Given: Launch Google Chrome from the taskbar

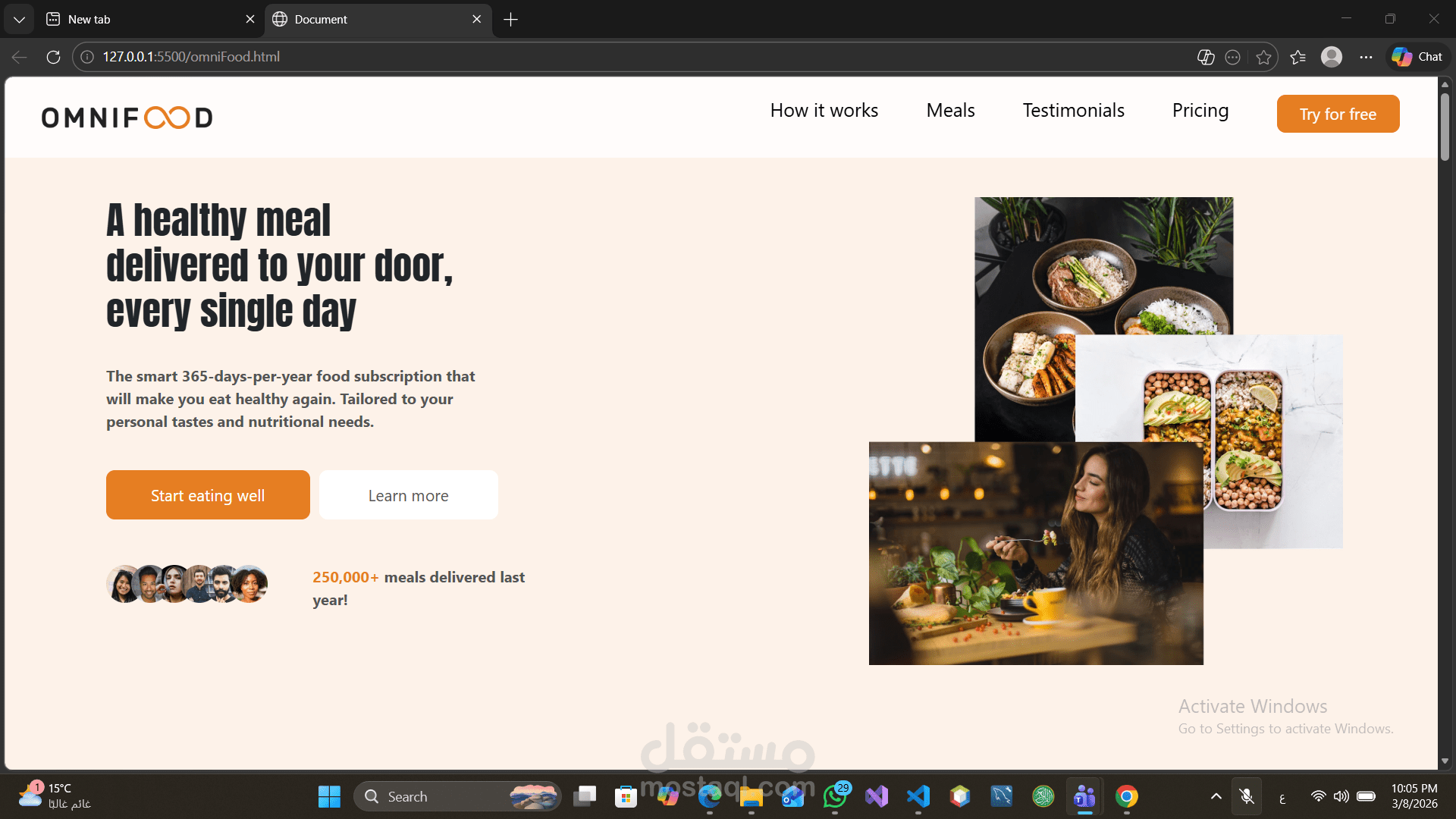Looking at the screenshot, I should click(1128, 796).
